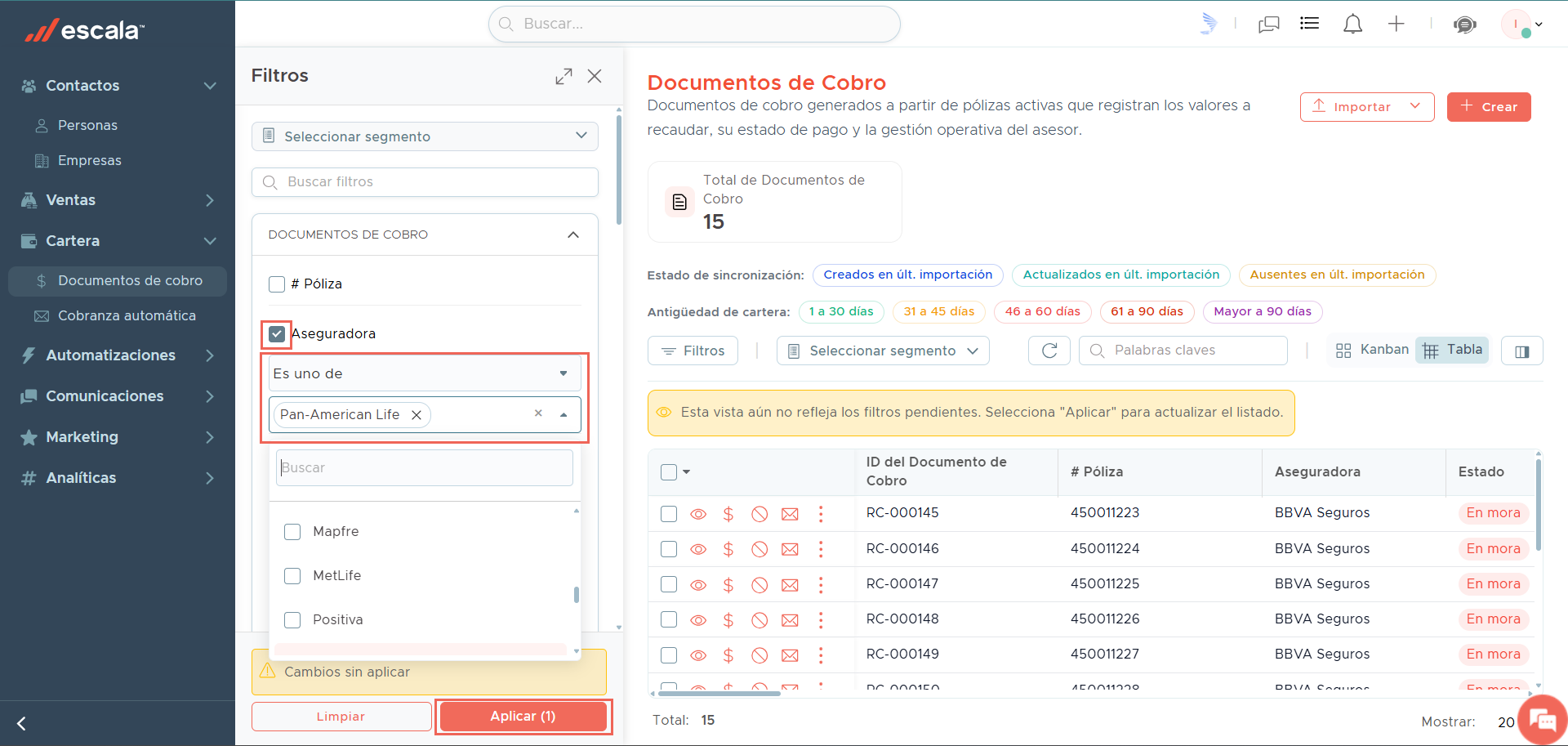
Task: Go to Personas in sidebar
Action: [x=87, y=126]
